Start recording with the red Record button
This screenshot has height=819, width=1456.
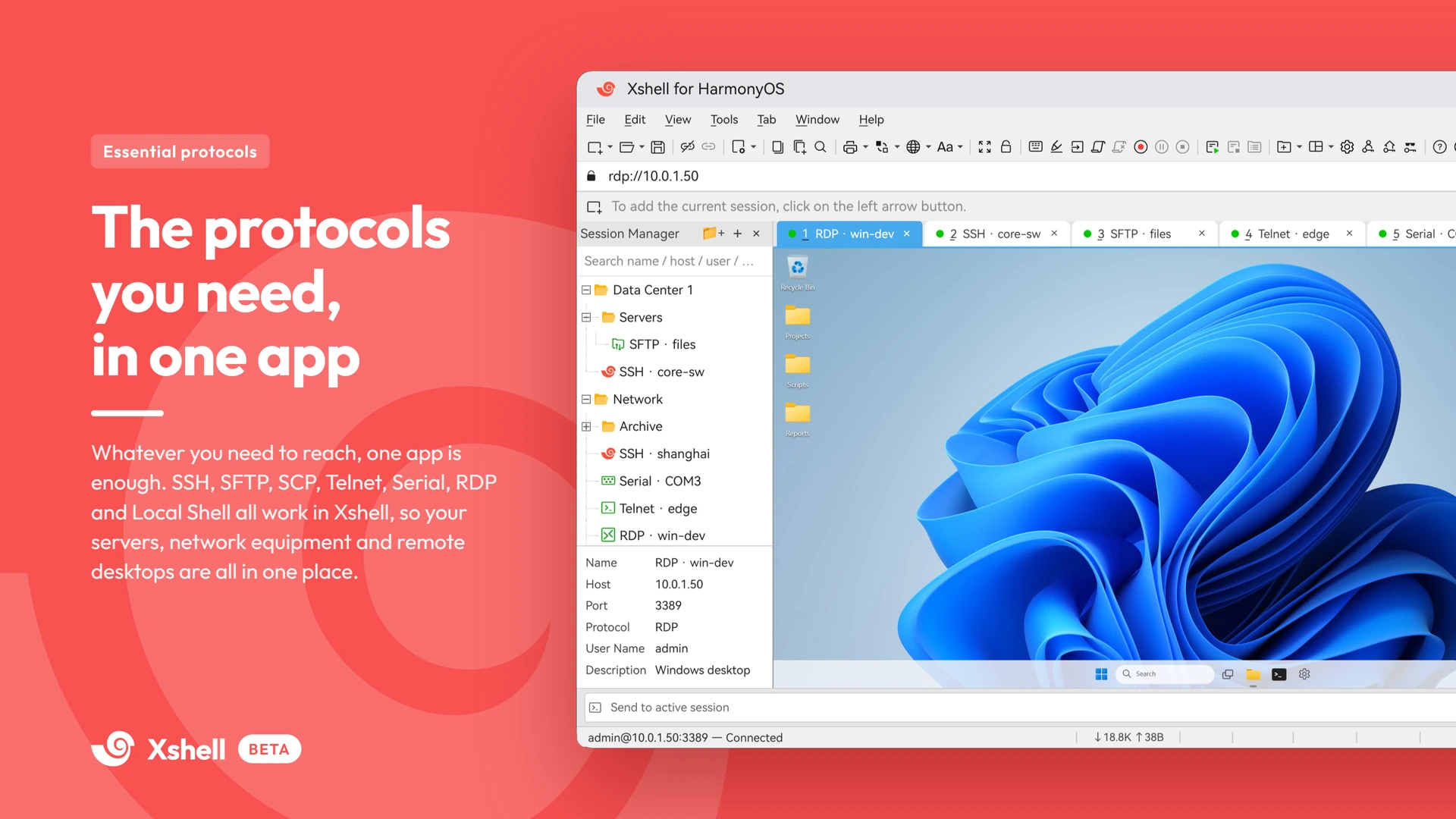coord(1141,147)
